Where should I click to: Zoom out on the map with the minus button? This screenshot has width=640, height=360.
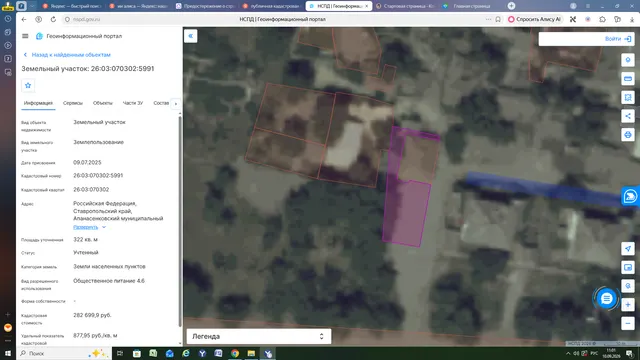pyautogui.click(x=628, y=323)
